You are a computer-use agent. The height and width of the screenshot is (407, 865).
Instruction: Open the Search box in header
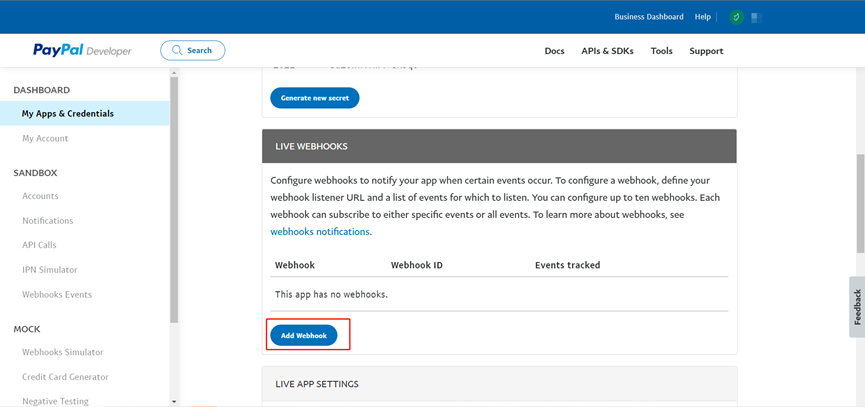(x=192, y=50)
